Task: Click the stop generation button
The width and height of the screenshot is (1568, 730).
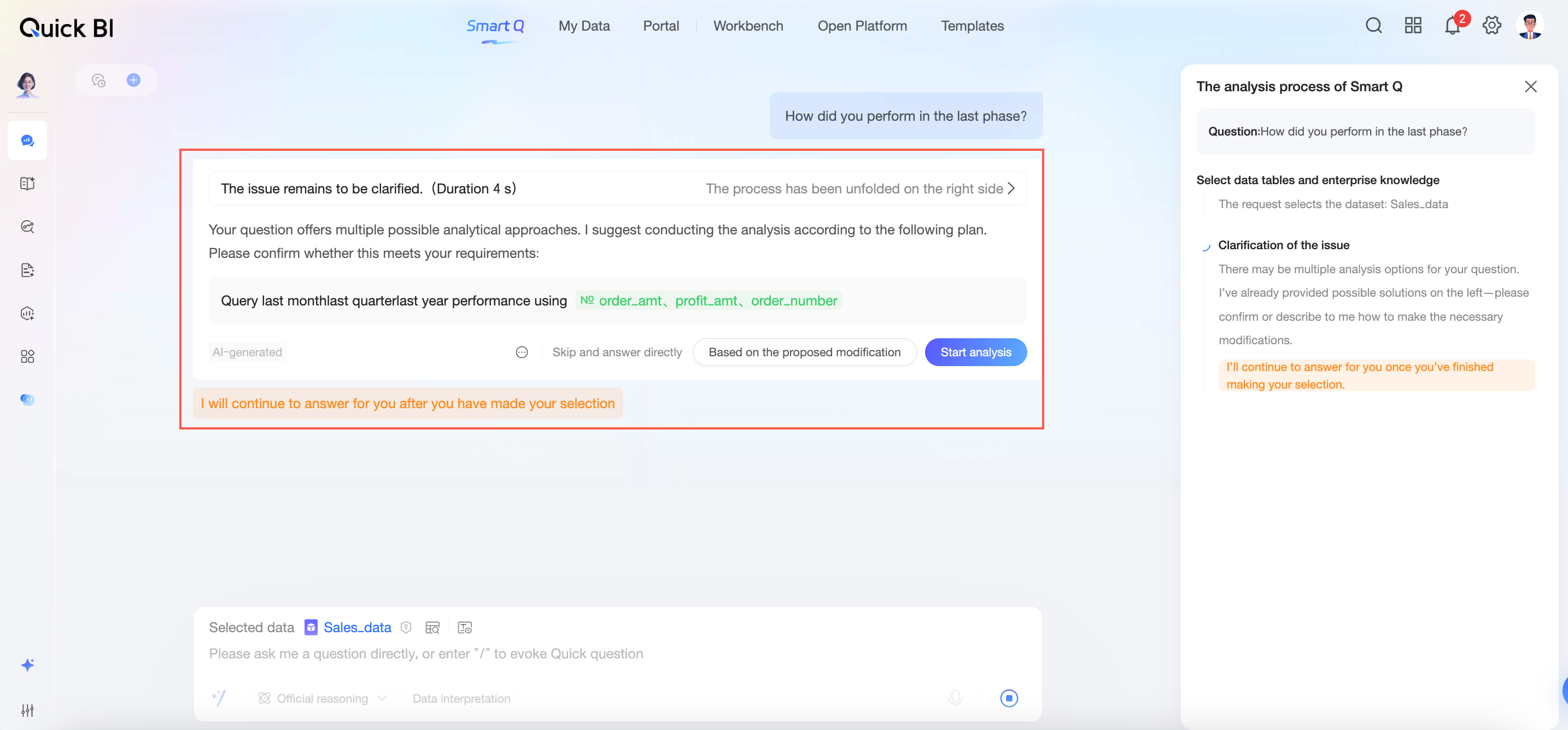Action: click(x=1009, y=698)
